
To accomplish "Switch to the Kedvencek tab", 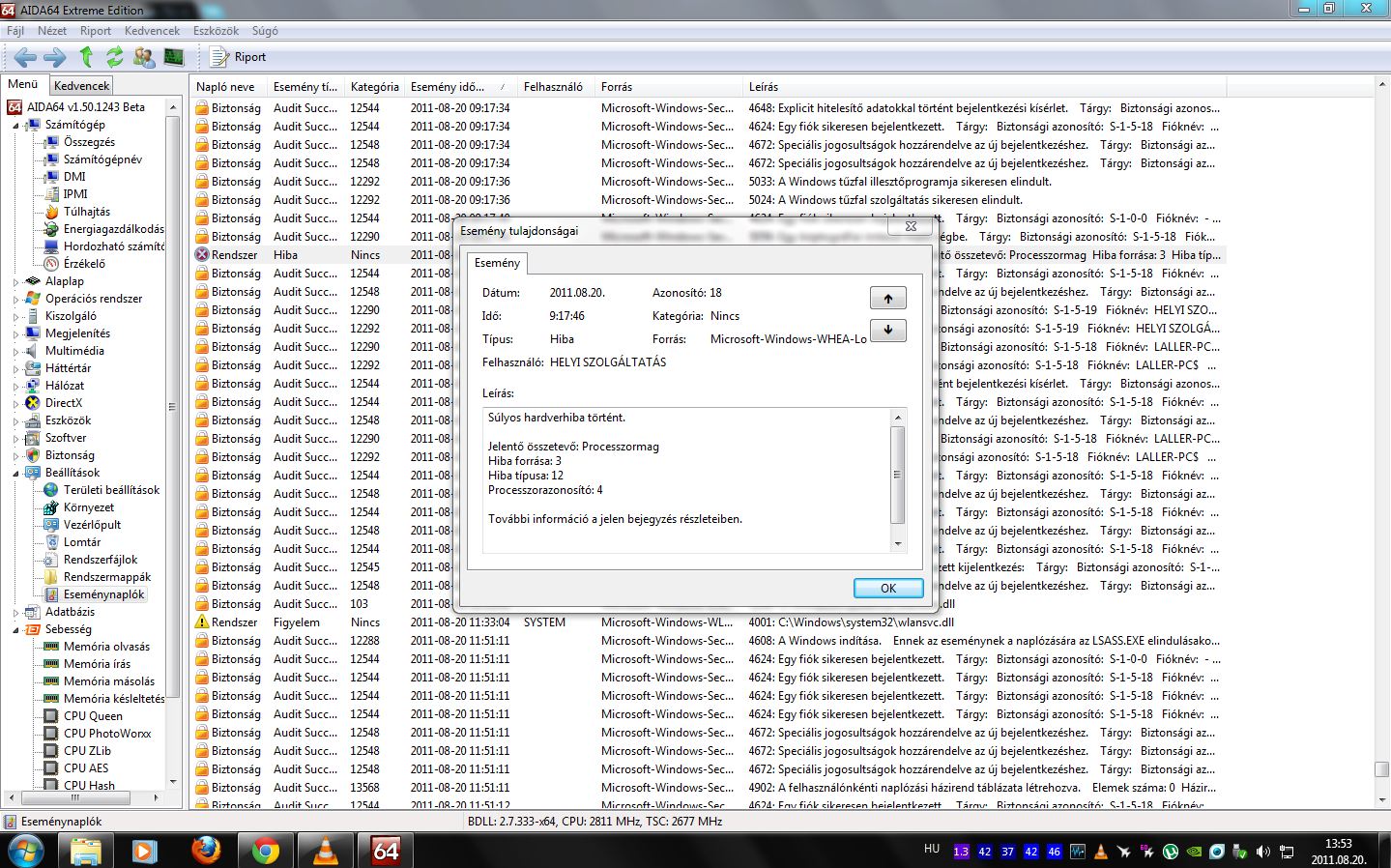I will point(82,86).
